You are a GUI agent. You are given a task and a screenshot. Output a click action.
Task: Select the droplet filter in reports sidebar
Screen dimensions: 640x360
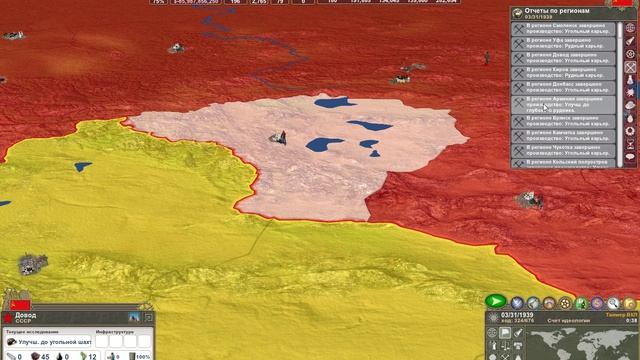[630, 118]
